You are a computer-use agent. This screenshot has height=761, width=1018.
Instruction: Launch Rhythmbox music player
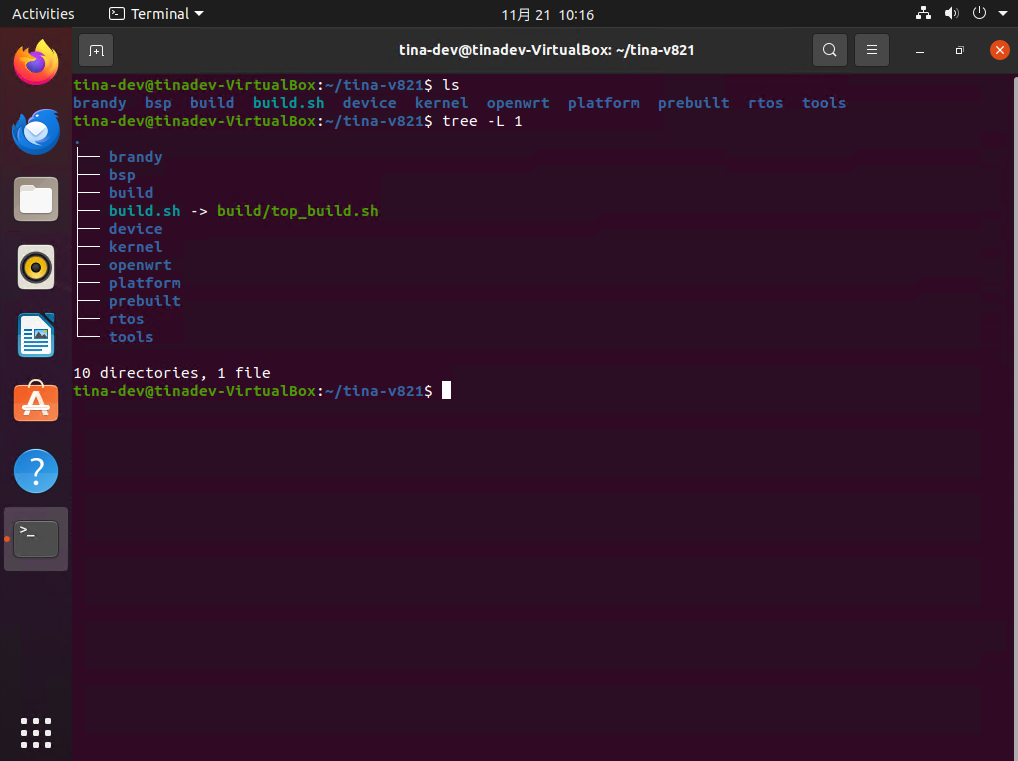(36, 267)
